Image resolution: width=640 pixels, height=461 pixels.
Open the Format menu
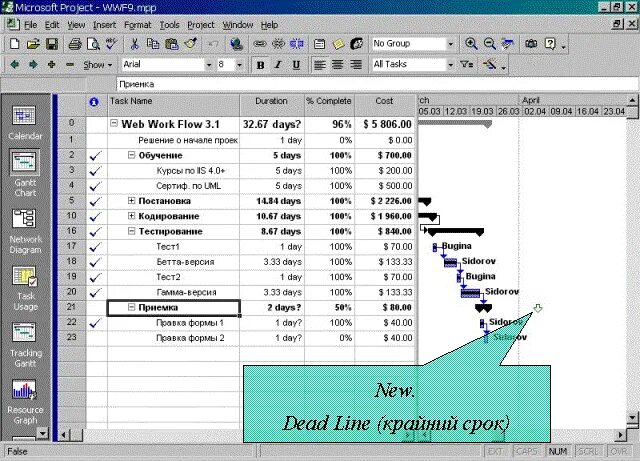[x=138, y=25]
